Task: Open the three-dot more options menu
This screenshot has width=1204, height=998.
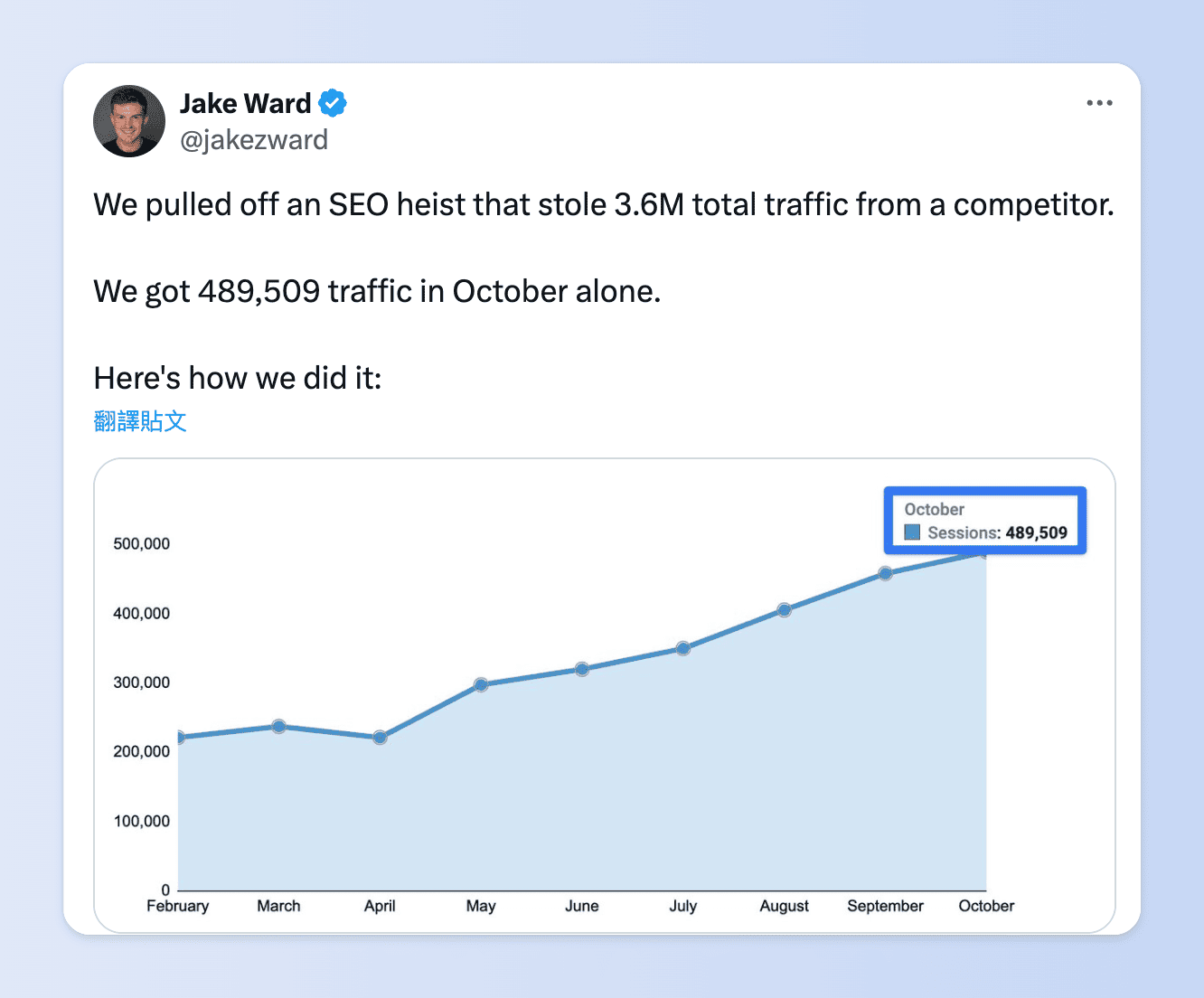Action: click(x=1099, y=103)
